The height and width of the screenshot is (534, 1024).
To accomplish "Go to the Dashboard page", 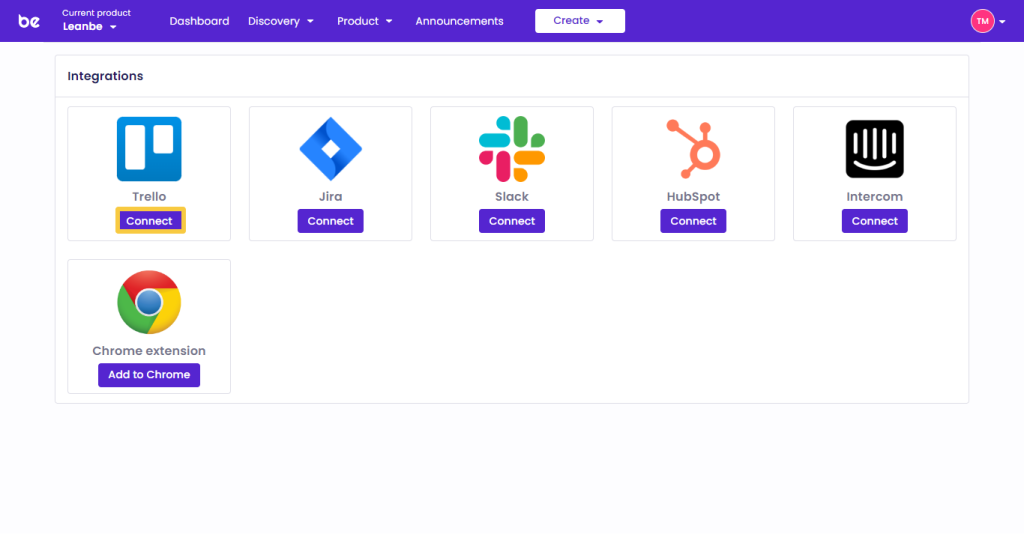I will click(199, 21).
